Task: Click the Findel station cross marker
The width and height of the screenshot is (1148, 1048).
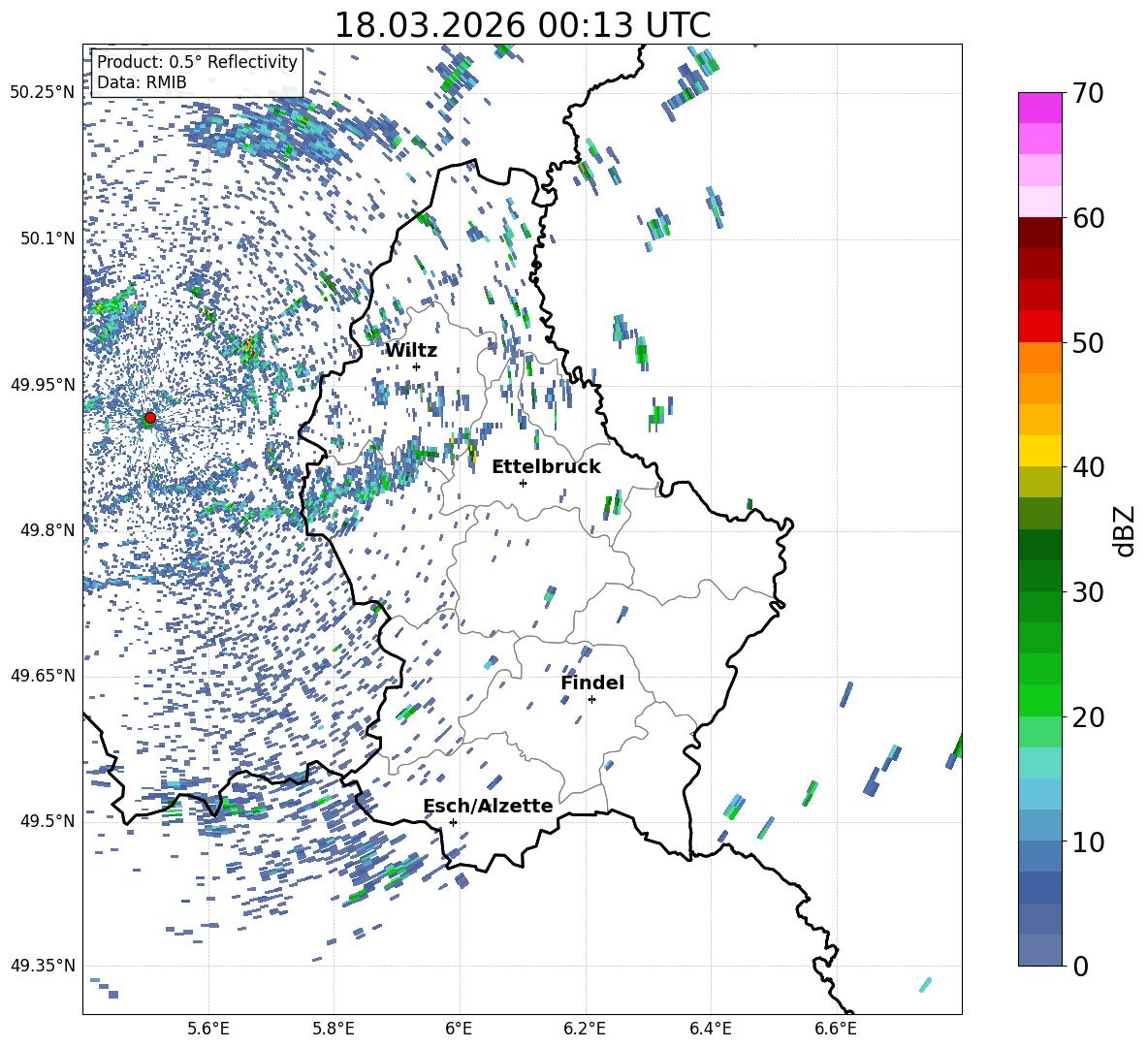Action: coord(591,699)
